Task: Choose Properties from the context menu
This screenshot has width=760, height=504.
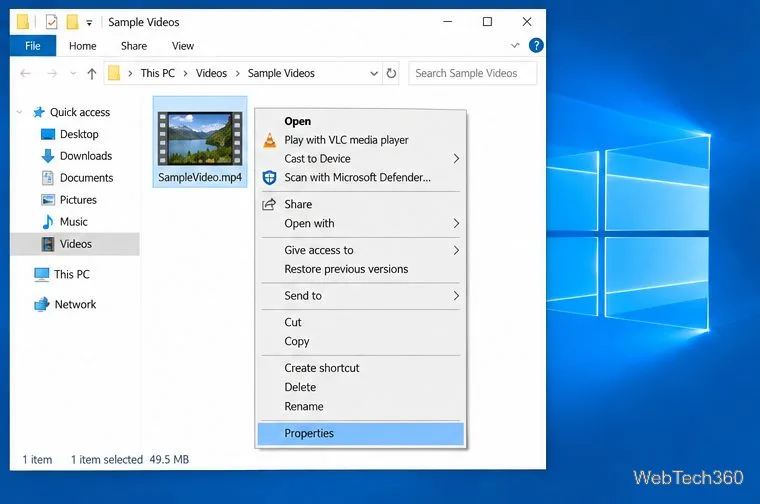Action: pyautogui.click(x=361, y=433)
